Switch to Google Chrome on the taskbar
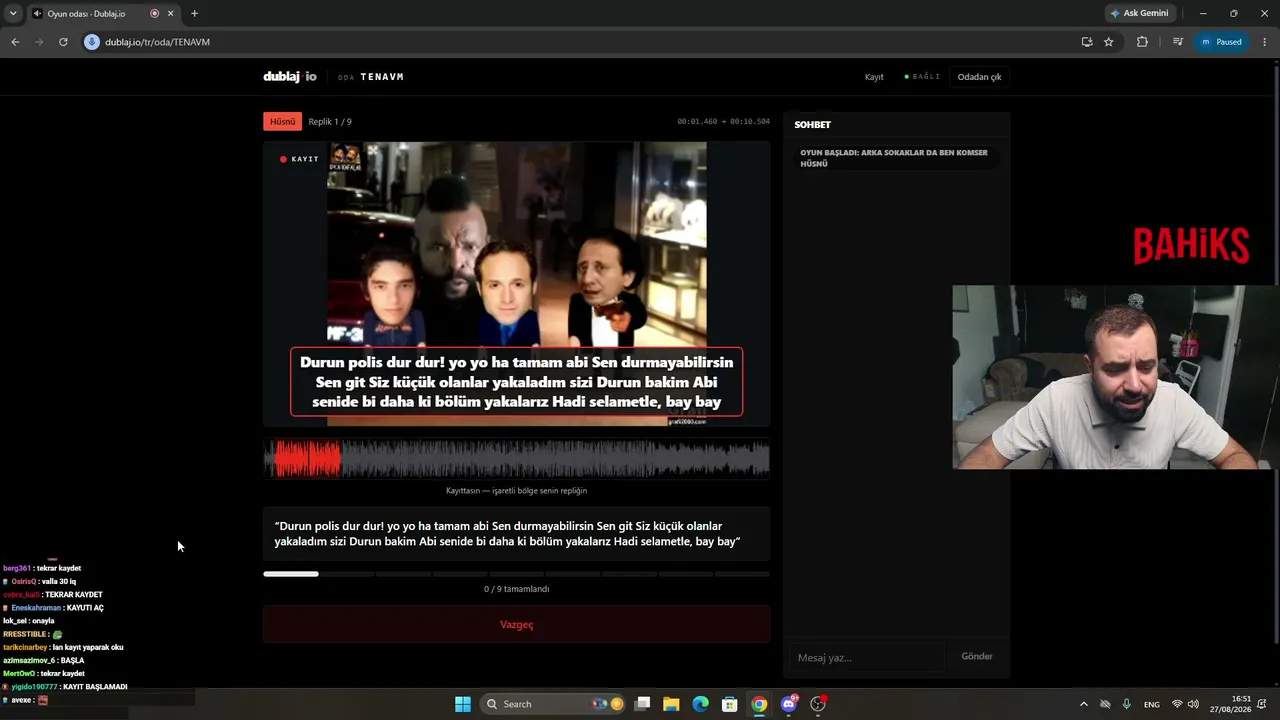The image size is (1280, 720). tap(760, 704)
